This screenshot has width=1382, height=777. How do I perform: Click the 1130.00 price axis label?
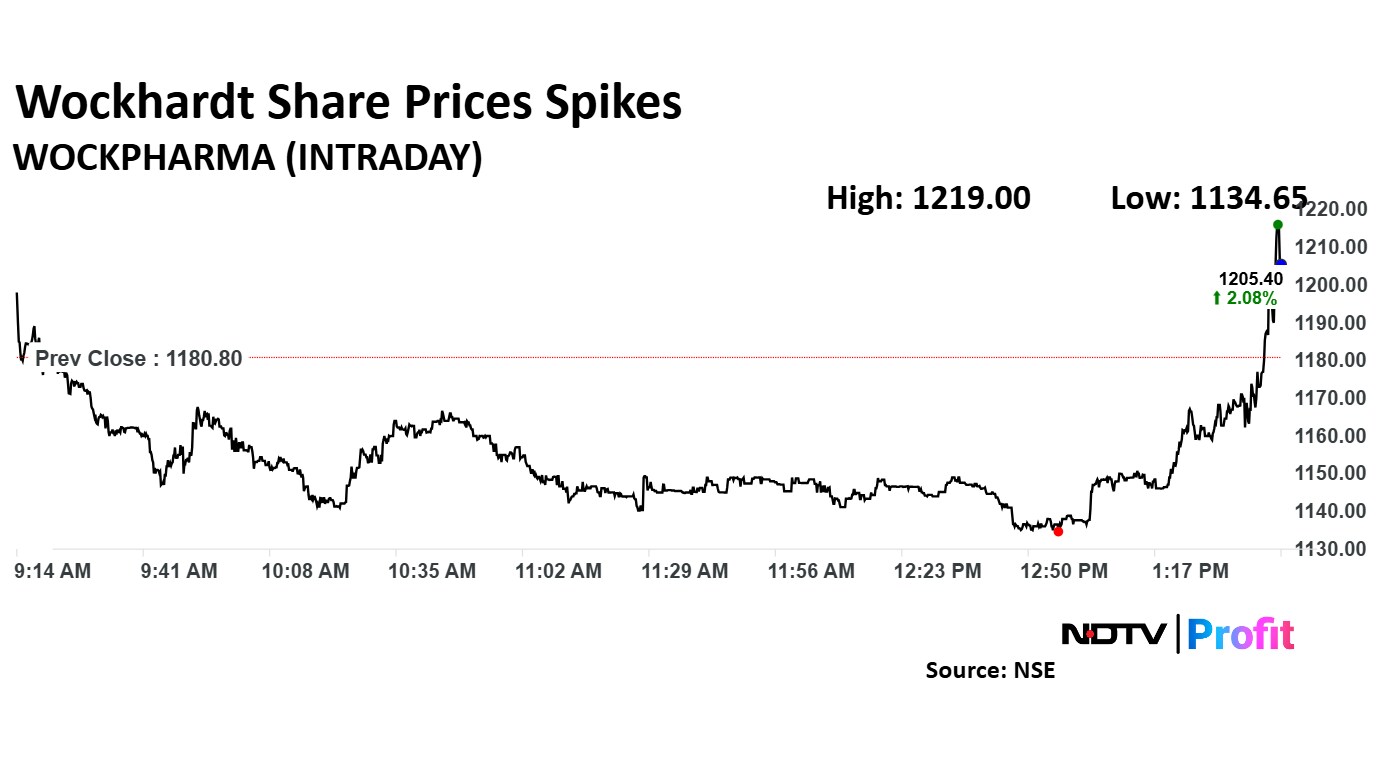coord(1329,549)
